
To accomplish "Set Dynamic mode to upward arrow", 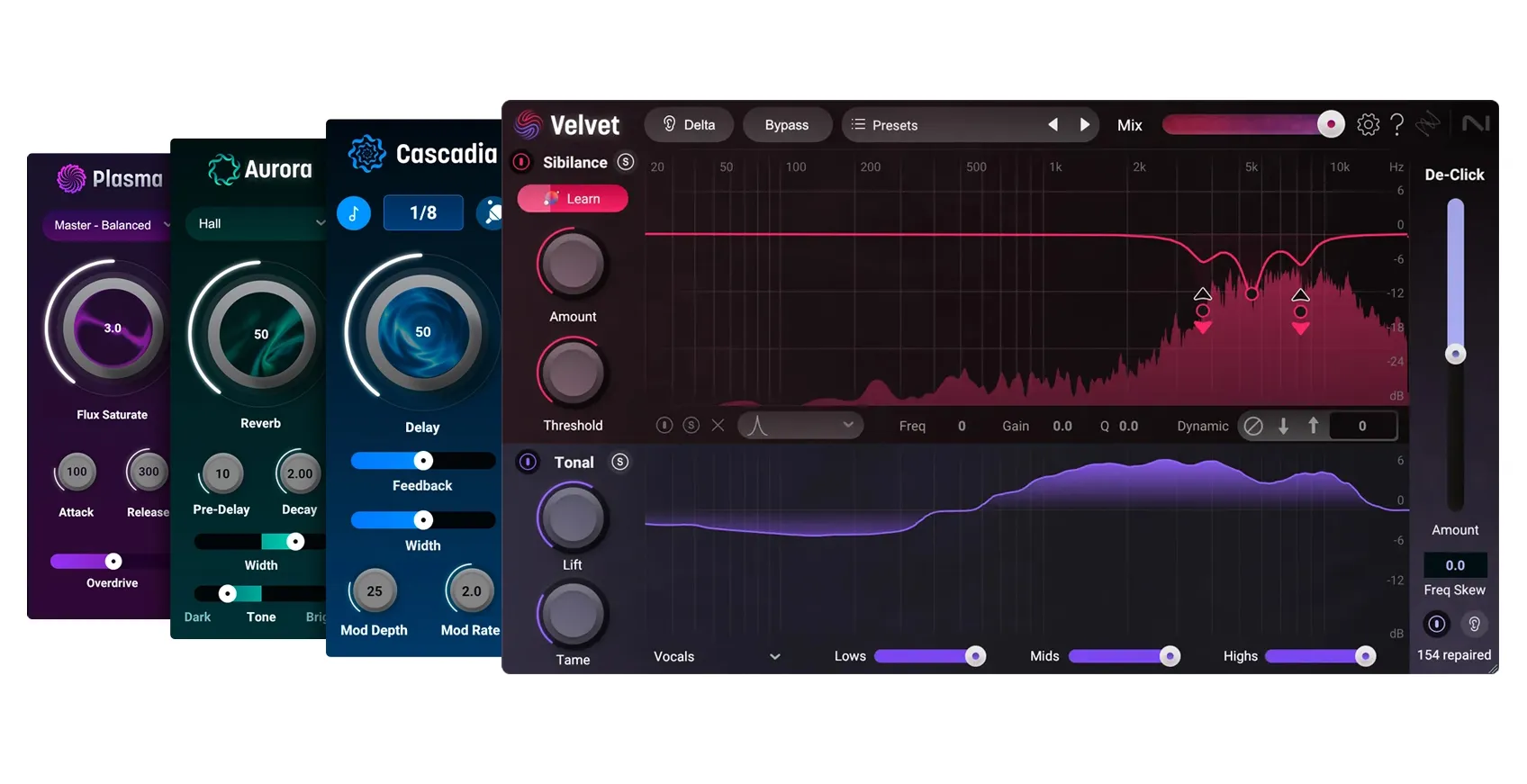I will 1314,426.
